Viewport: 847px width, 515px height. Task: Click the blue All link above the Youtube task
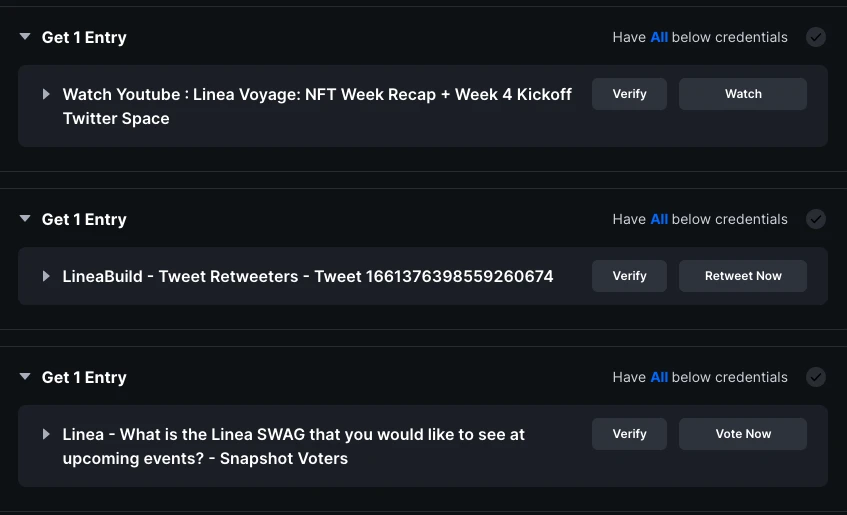(x=659, y=37)
